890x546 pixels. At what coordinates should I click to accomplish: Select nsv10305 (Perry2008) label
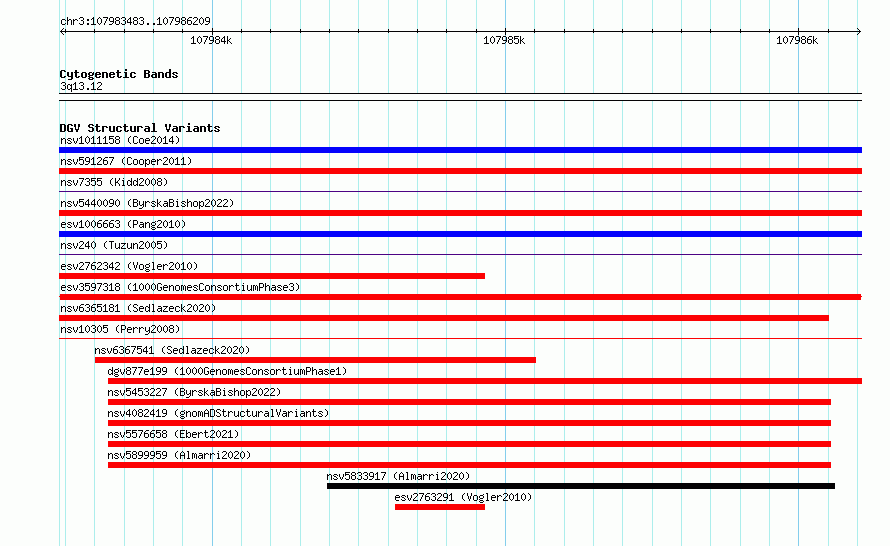[x=120, y=329]
